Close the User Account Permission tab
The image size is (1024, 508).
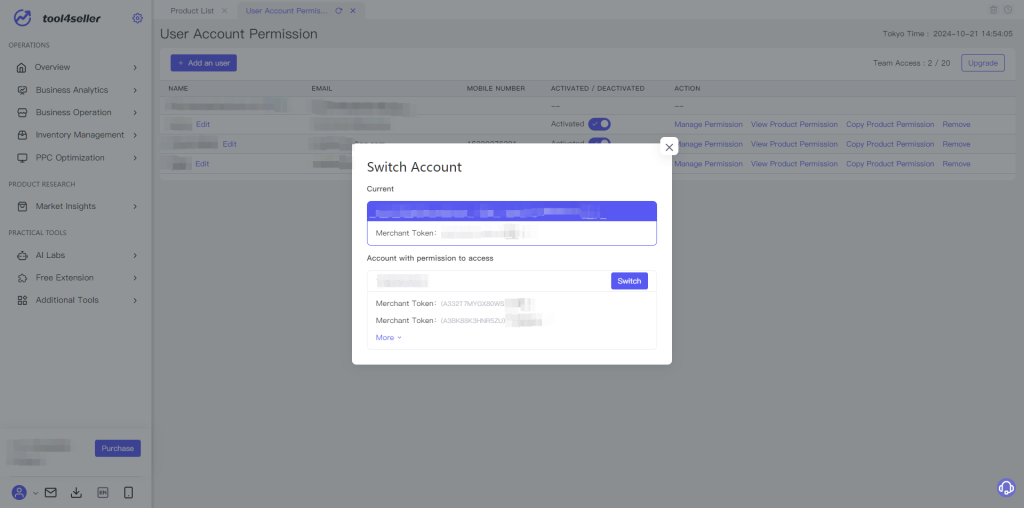[x=353, y=10]
